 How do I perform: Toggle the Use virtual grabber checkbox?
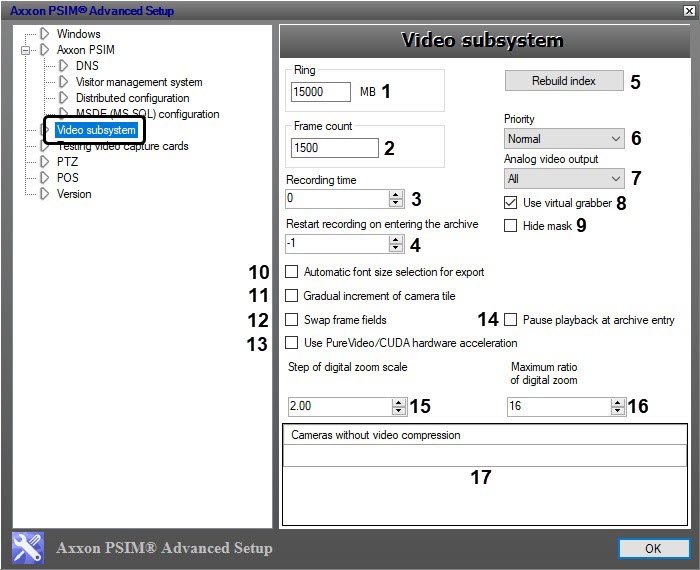[512, 203]
